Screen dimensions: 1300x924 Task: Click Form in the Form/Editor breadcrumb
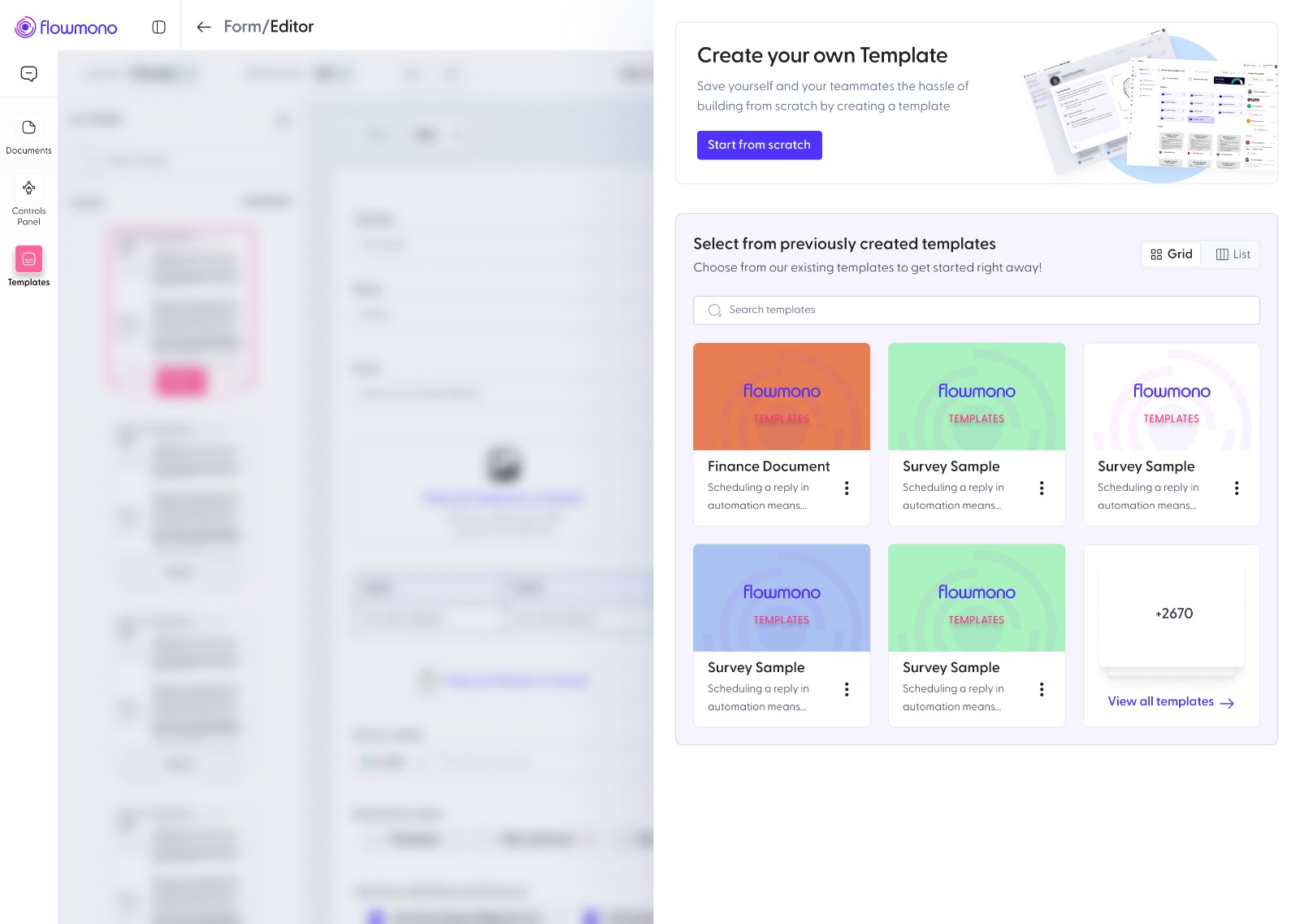(241, 27)
